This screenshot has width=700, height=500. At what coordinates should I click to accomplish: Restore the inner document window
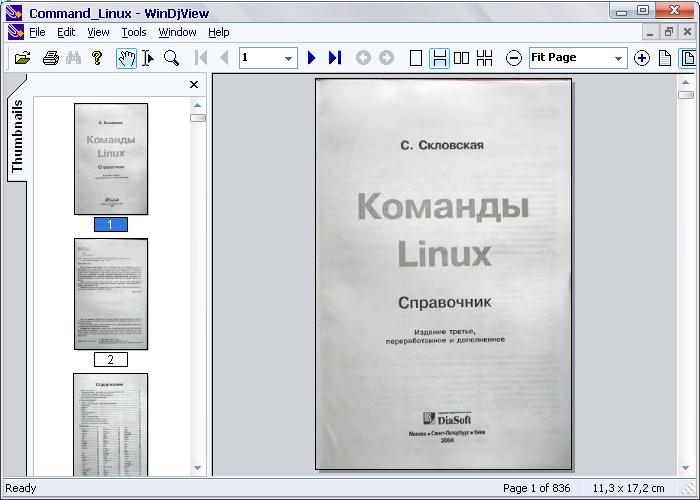669,32
